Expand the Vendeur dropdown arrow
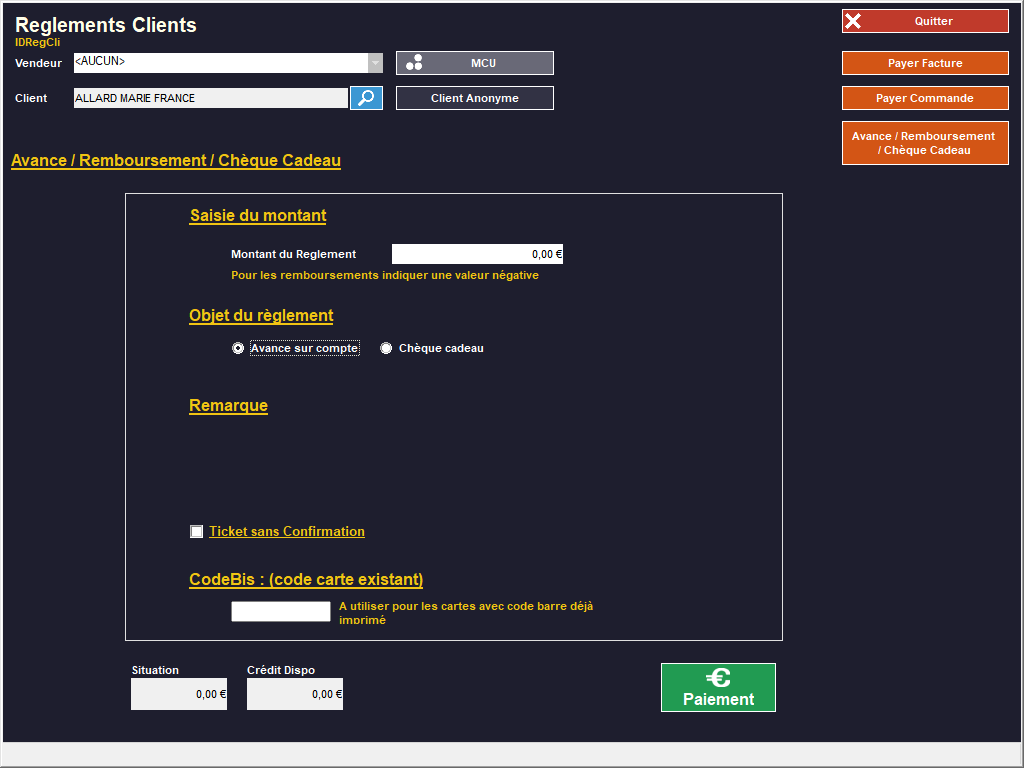This screenshot has width=1024, height=768. click(375, 63)
